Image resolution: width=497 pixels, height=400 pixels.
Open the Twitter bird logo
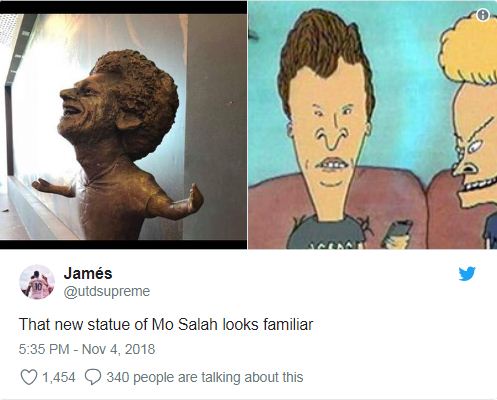pos(467,274)
